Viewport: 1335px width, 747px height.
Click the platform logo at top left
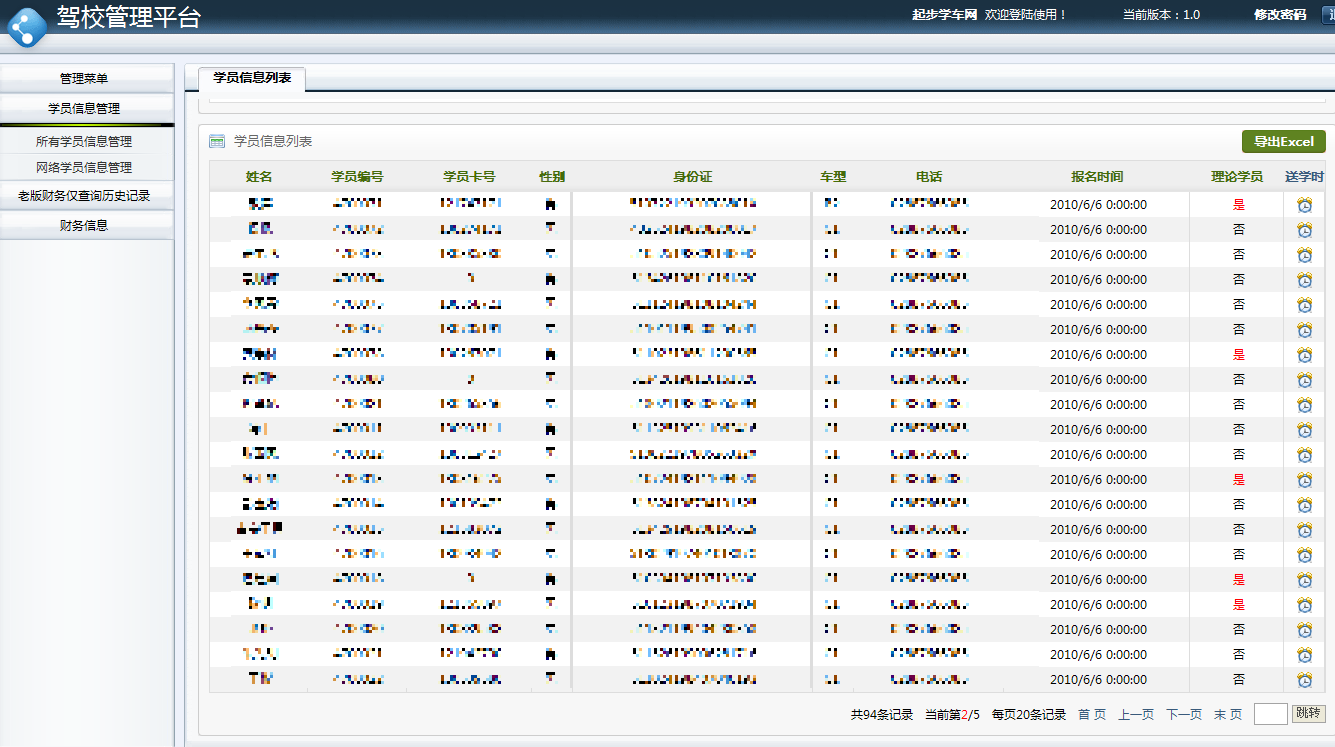click(26, 27)
